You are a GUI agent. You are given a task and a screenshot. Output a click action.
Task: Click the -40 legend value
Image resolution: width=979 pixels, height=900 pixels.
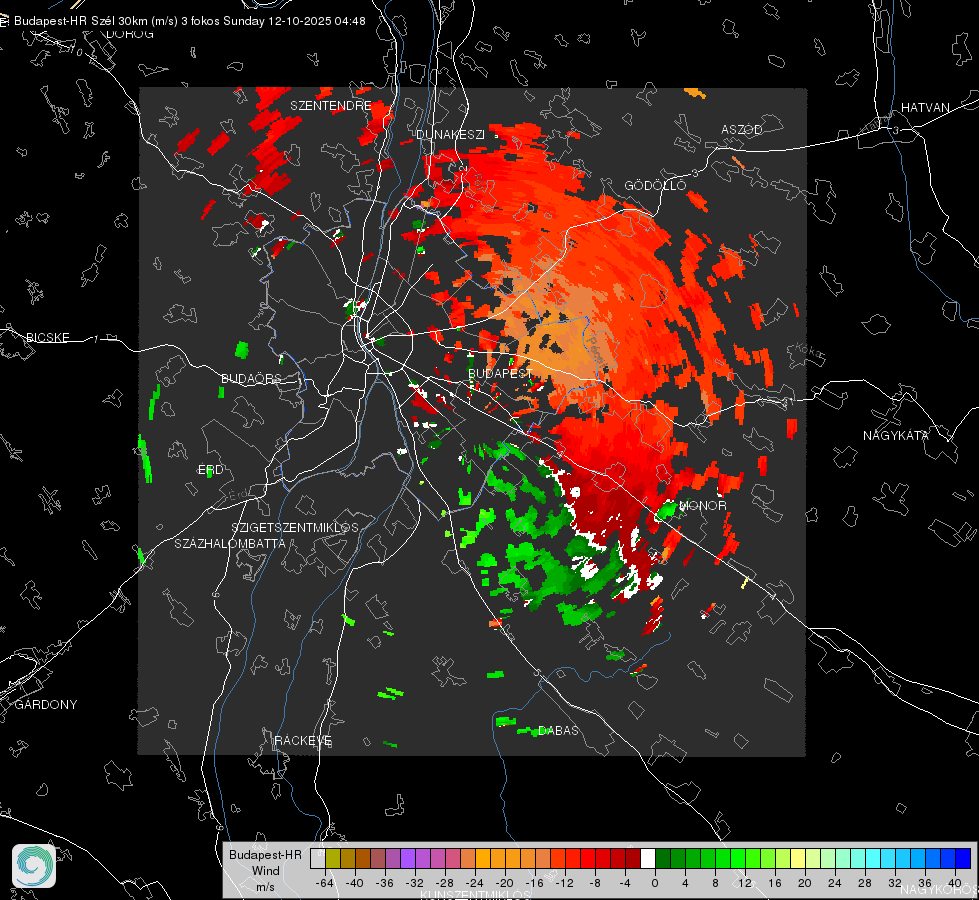click(355, 883)
